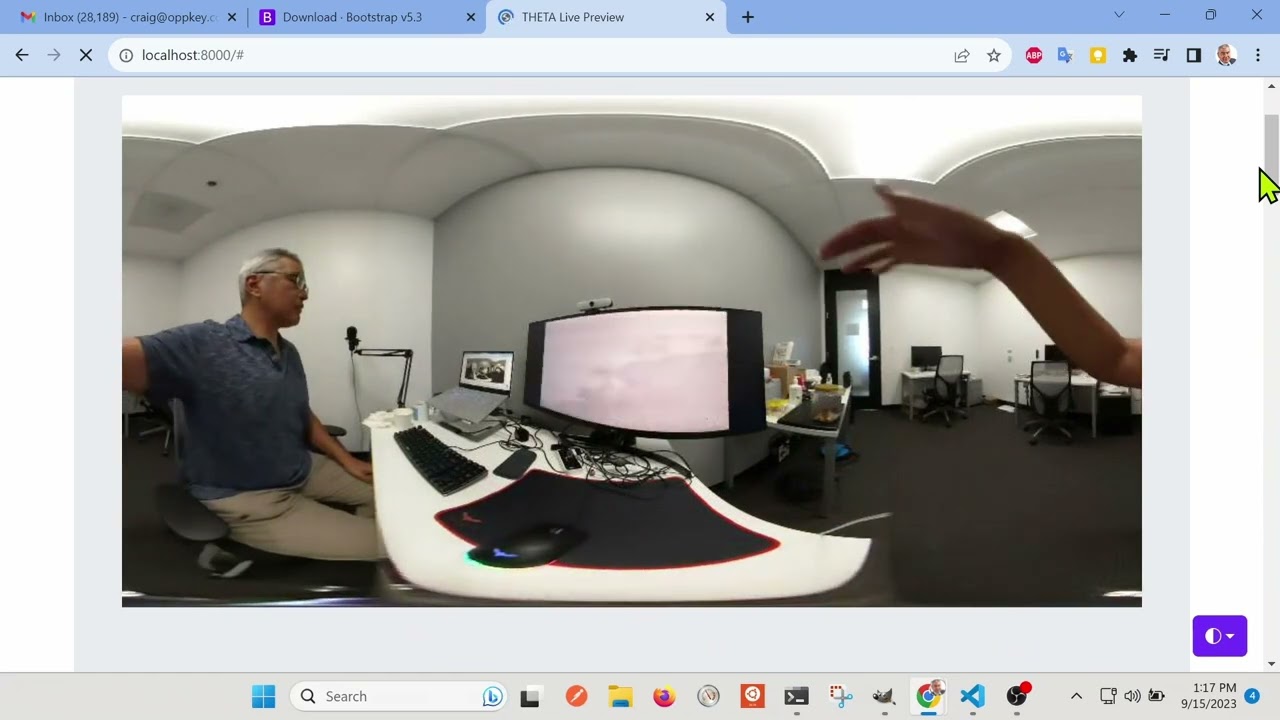Stop loading the page
This screenshot has width=1280, height=720.
tap(86, 55)
